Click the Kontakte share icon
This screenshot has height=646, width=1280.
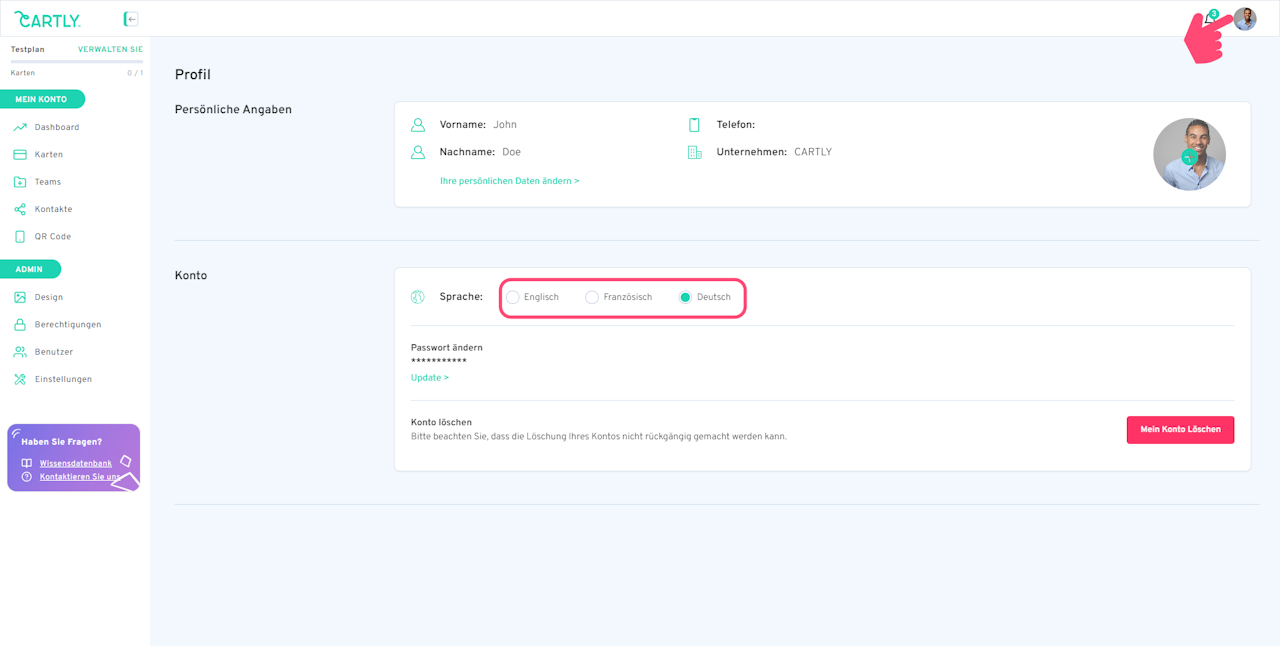click(x=20, y=209)
